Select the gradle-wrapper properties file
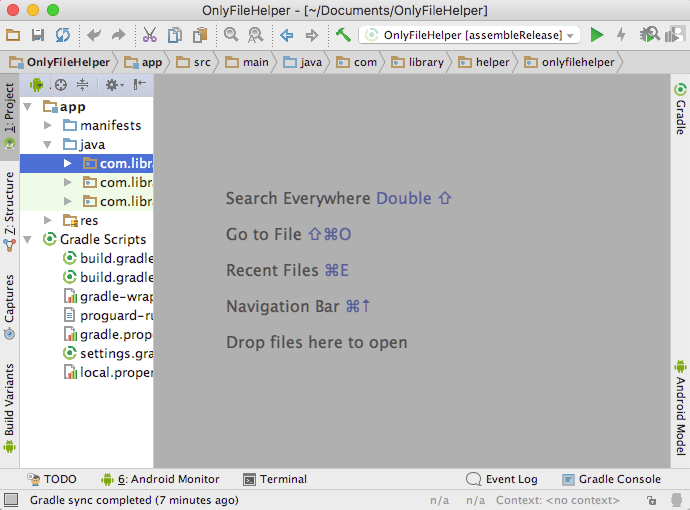 point(108,297)
